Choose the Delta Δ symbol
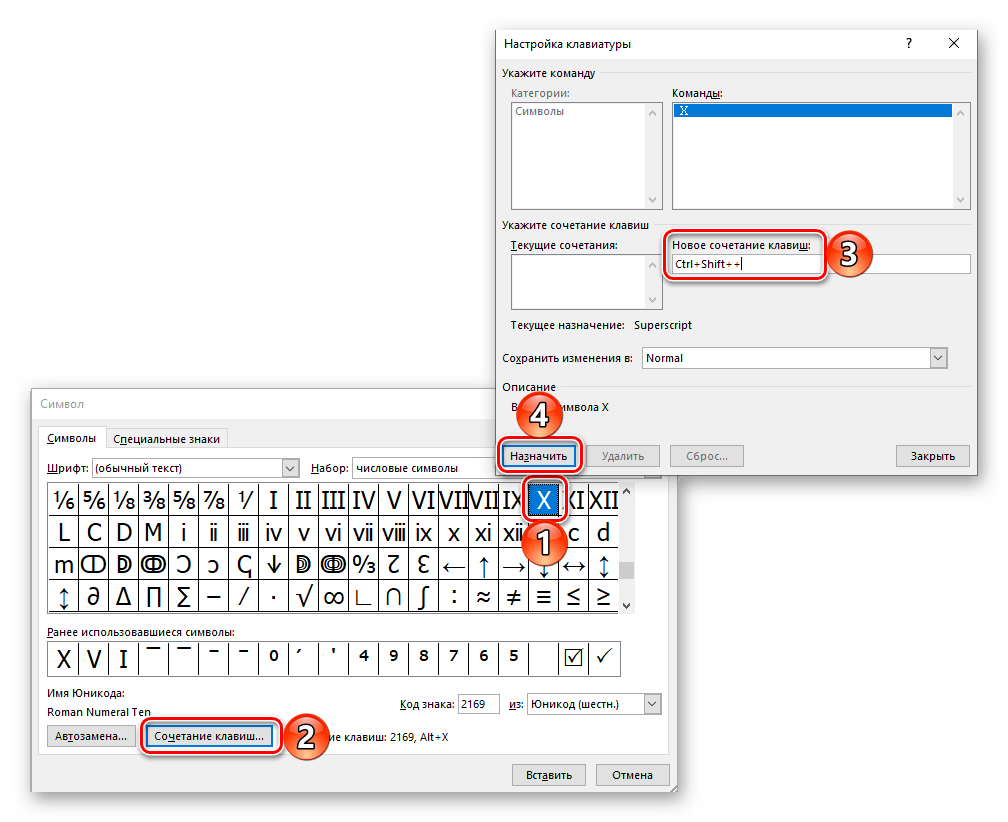The height and width of the screenshot is (822, 1008). 123,597
